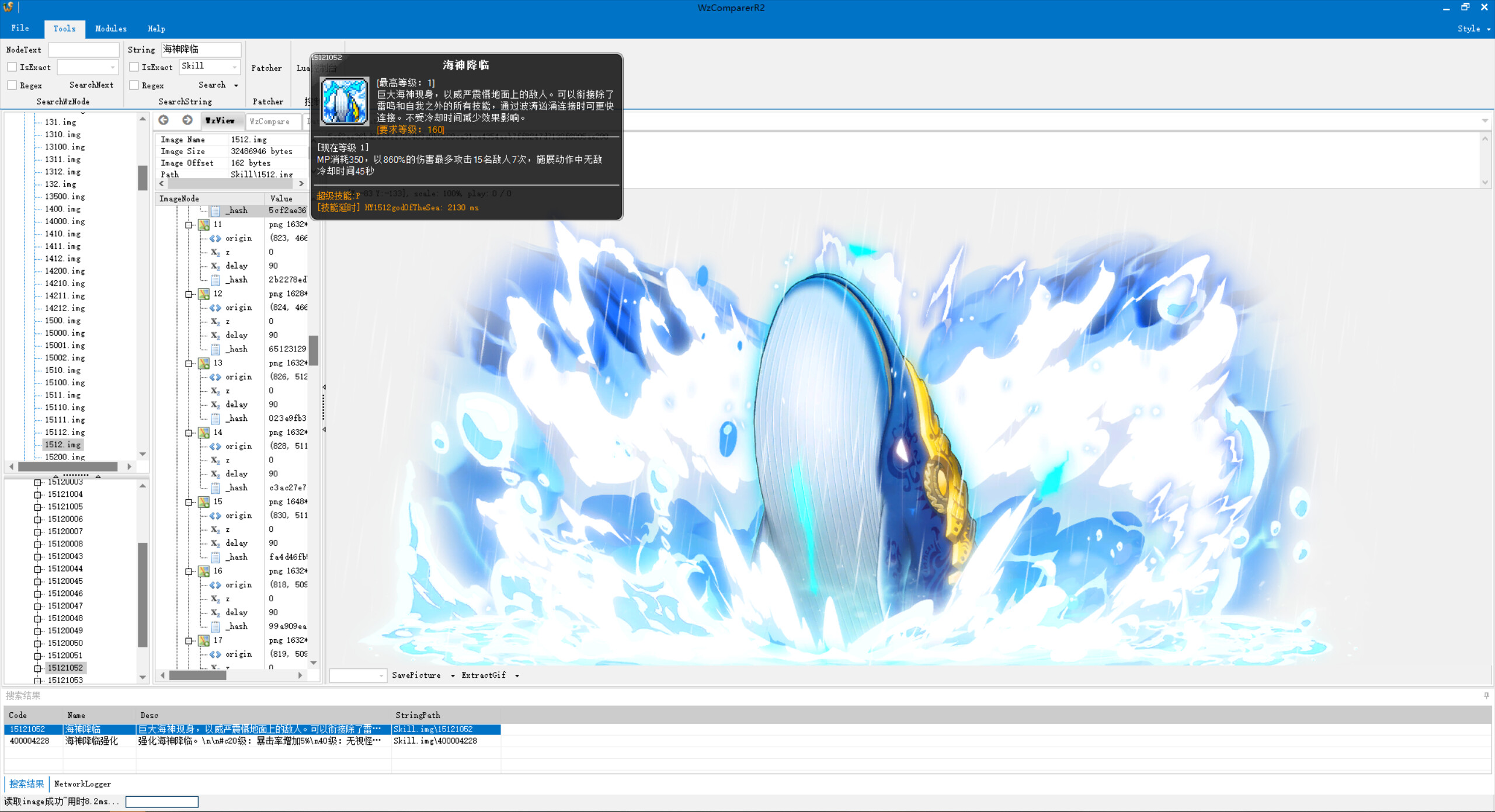The height and width of the screenshot is (812, 1495).
Task: Expand skill node 15121004
Action: pyautogui.click(x=38, y=494)
